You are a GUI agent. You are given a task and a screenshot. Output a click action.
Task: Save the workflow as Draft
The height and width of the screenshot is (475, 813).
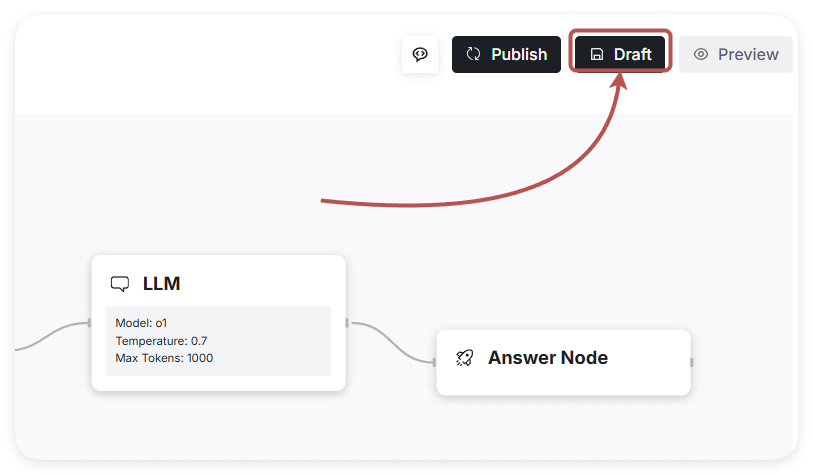(x=621, y=55)
